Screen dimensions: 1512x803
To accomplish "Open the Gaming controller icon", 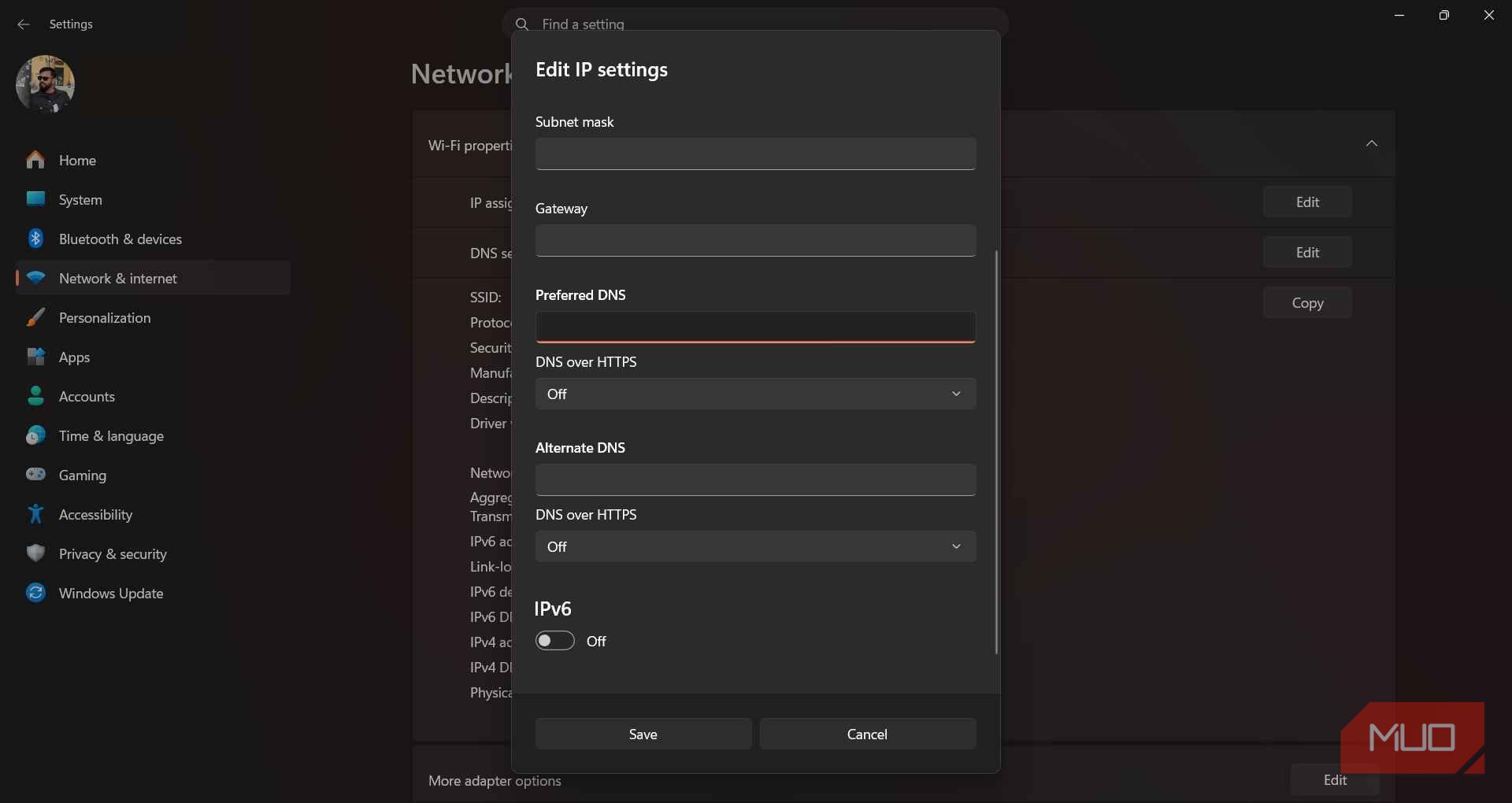I will click(x=35, y=474).
